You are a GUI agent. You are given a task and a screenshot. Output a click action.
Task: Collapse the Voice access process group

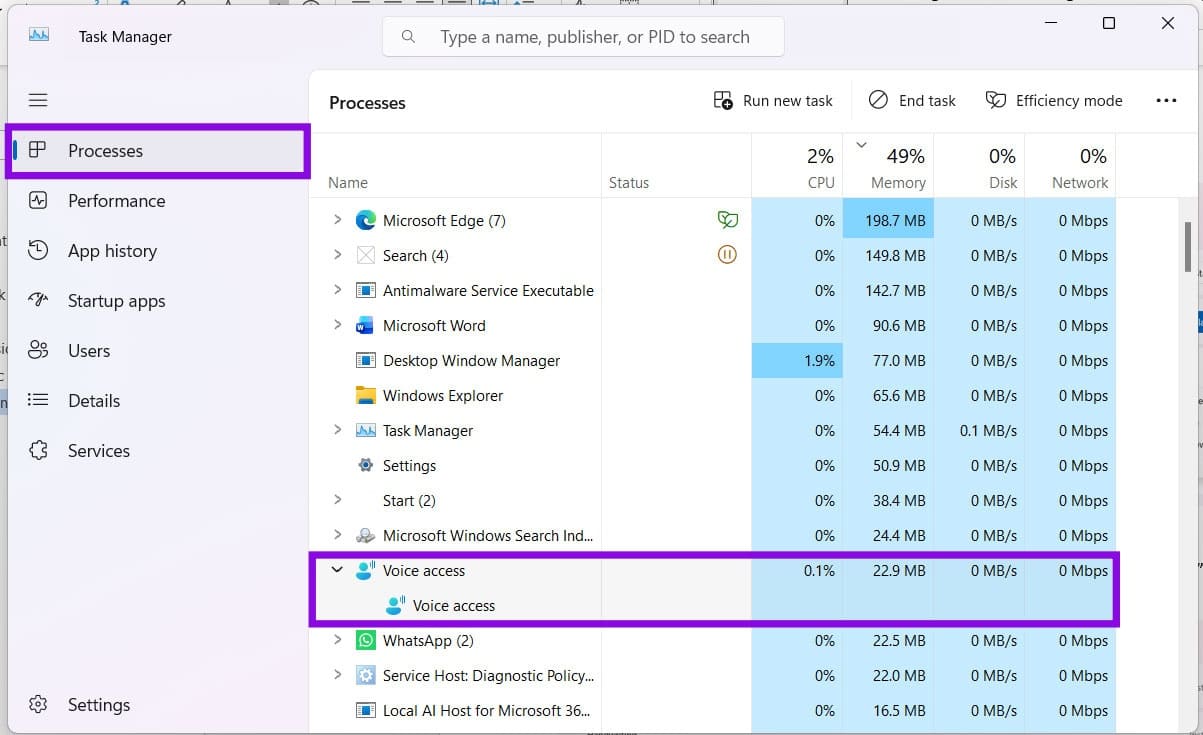[x=337, y=570]
